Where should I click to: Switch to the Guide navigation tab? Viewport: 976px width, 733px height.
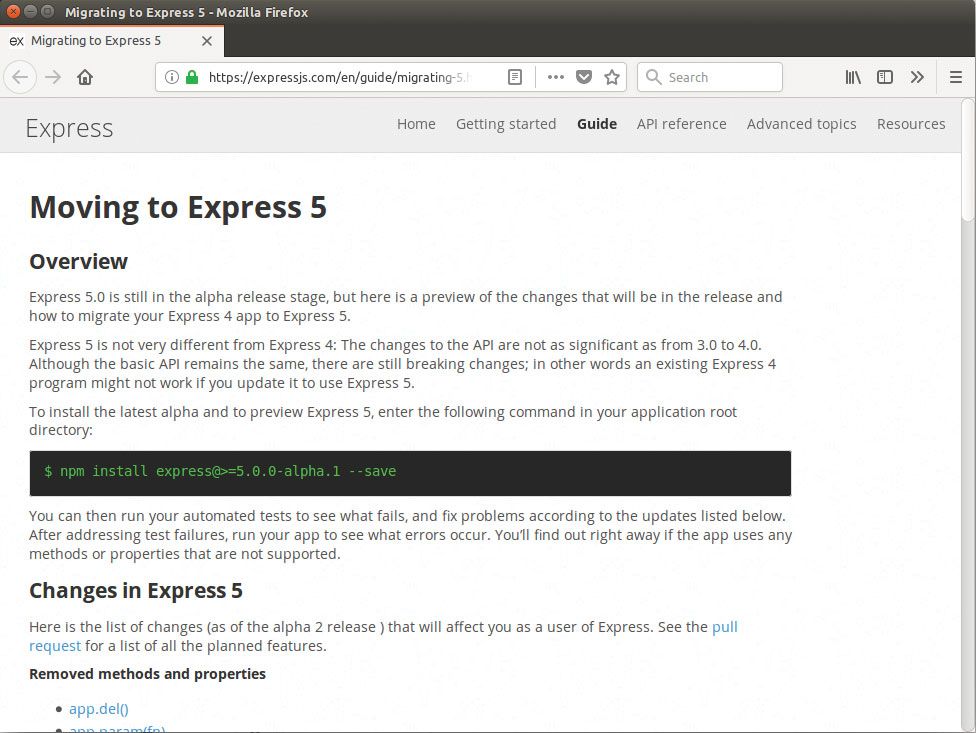pyautogui.click(x=596, y=124)
